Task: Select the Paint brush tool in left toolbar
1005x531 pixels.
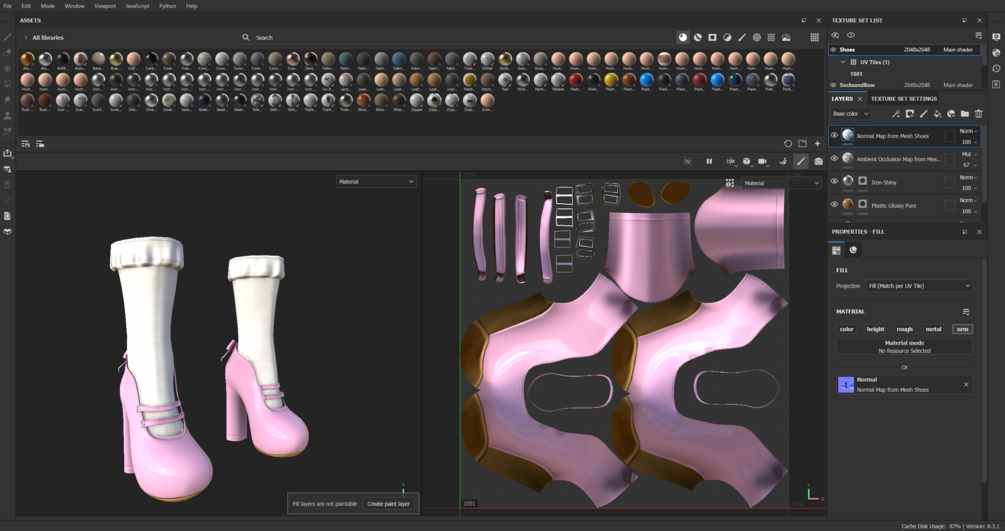Action: pos(8,37)
